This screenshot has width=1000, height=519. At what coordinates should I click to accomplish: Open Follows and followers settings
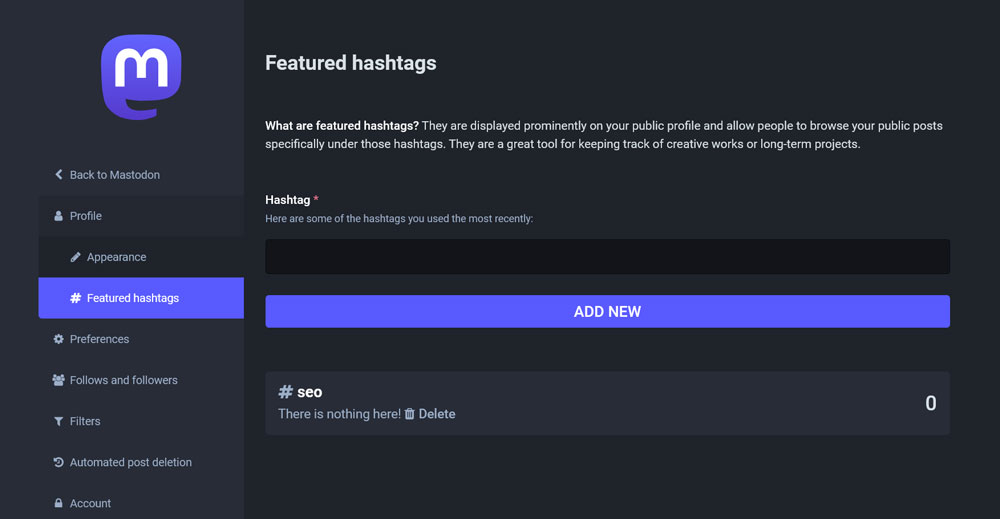pos(123,380)
